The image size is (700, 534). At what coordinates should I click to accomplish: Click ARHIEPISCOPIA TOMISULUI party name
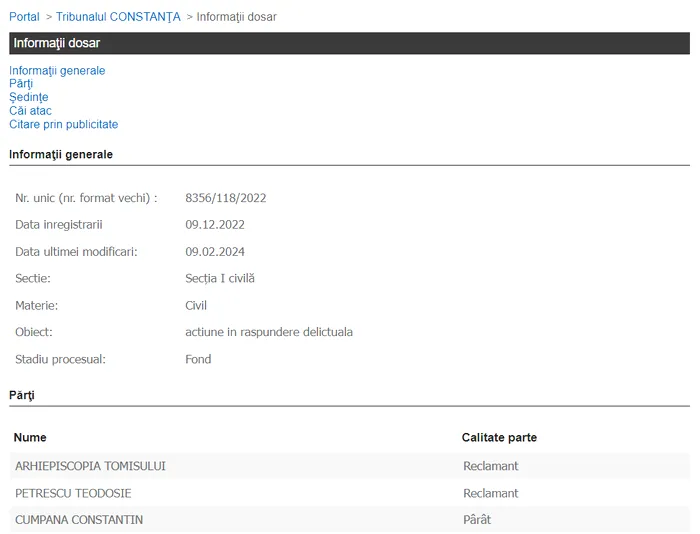click(90, 466)
